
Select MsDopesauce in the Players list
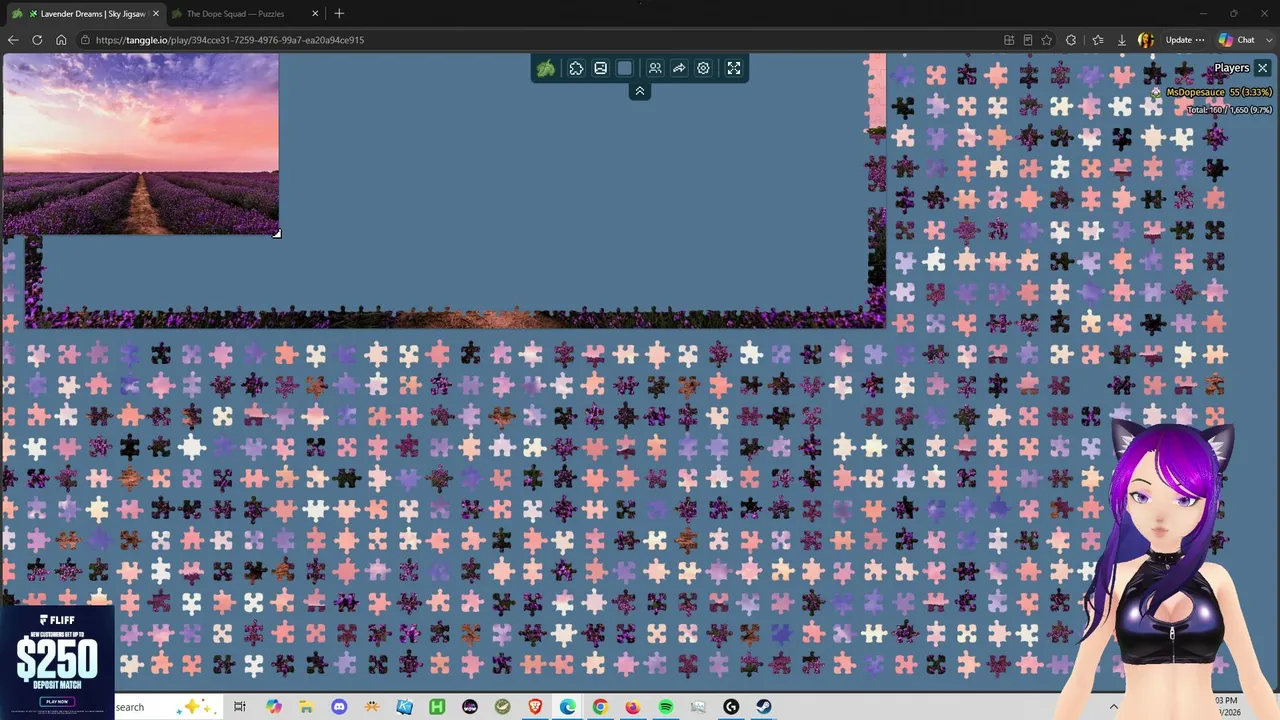tap(1202, 92)
